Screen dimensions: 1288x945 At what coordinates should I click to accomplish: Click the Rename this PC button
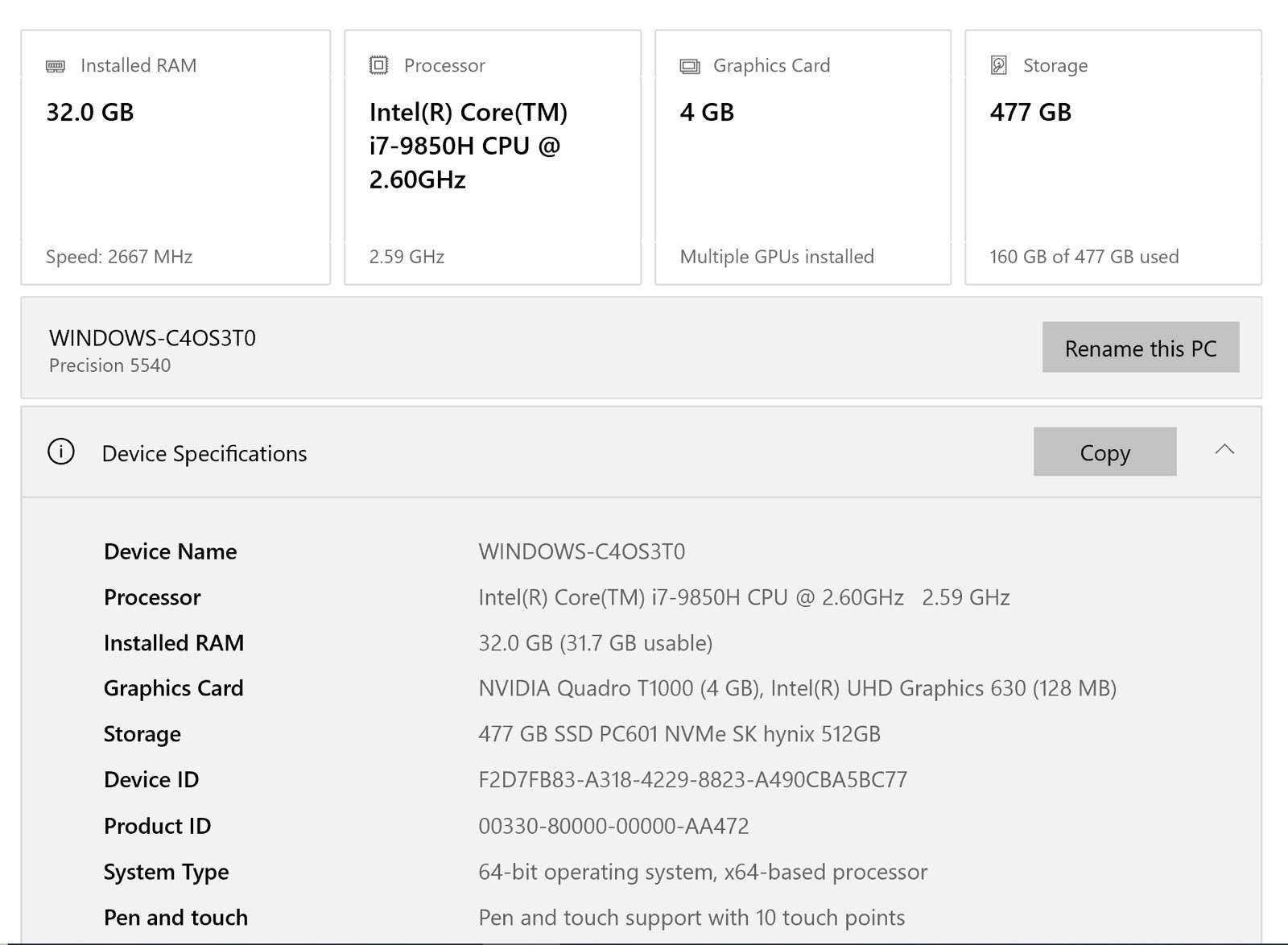(1141, 348)
